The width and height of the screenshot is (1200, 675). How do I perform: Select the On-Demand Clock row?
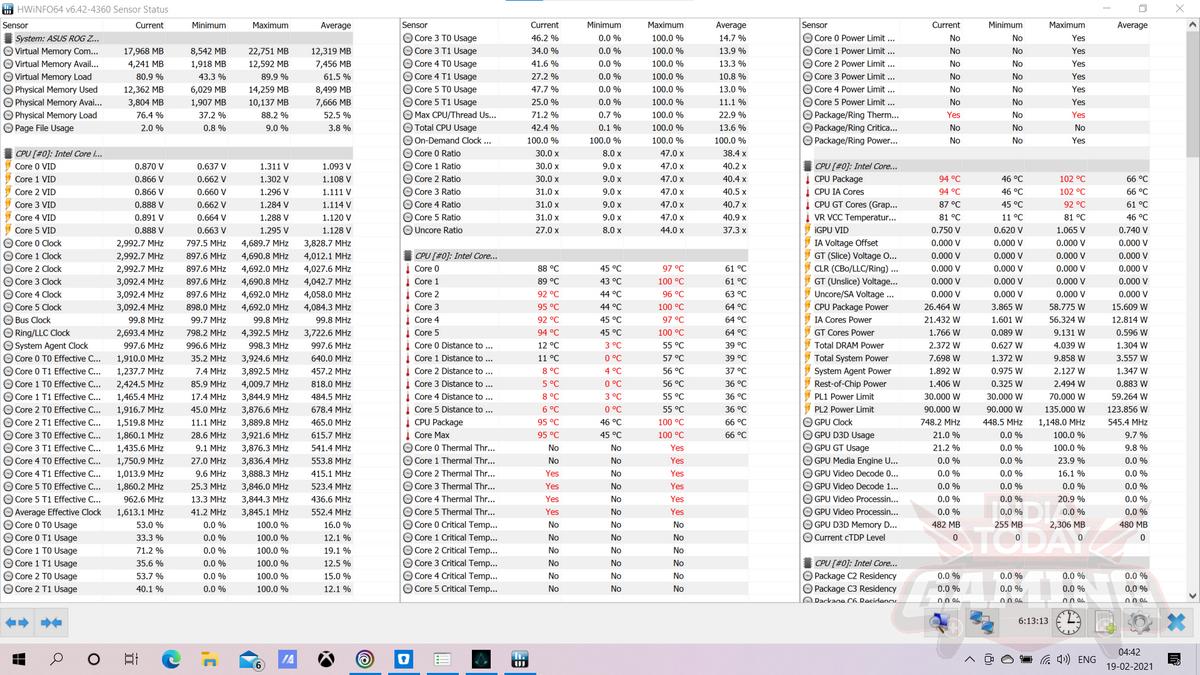[575, 141]
